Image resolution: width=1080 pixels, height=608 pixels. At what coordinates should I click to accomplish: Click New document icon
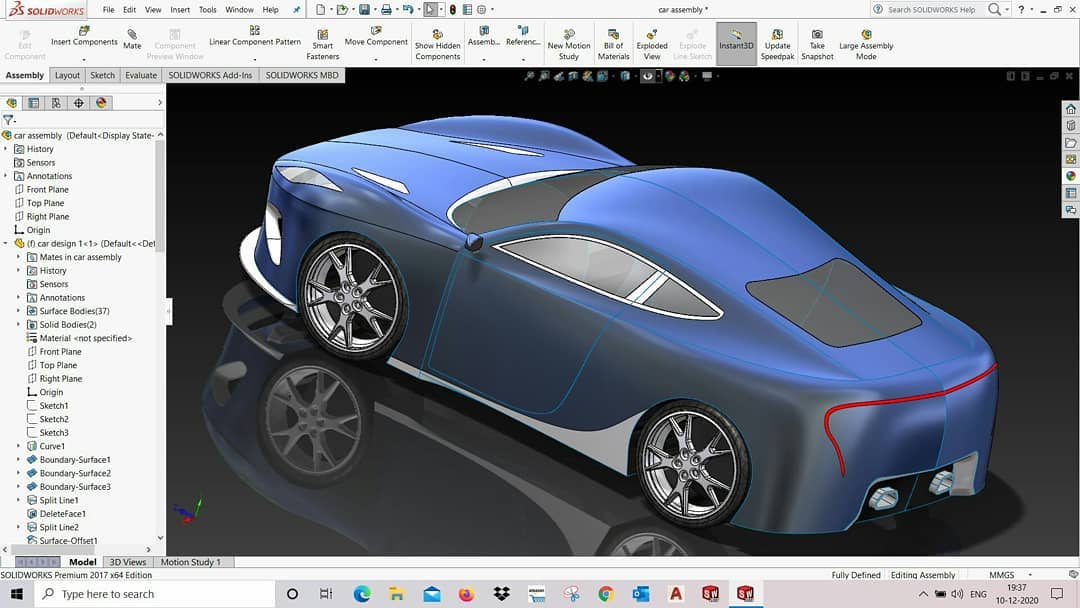(321, 10)
